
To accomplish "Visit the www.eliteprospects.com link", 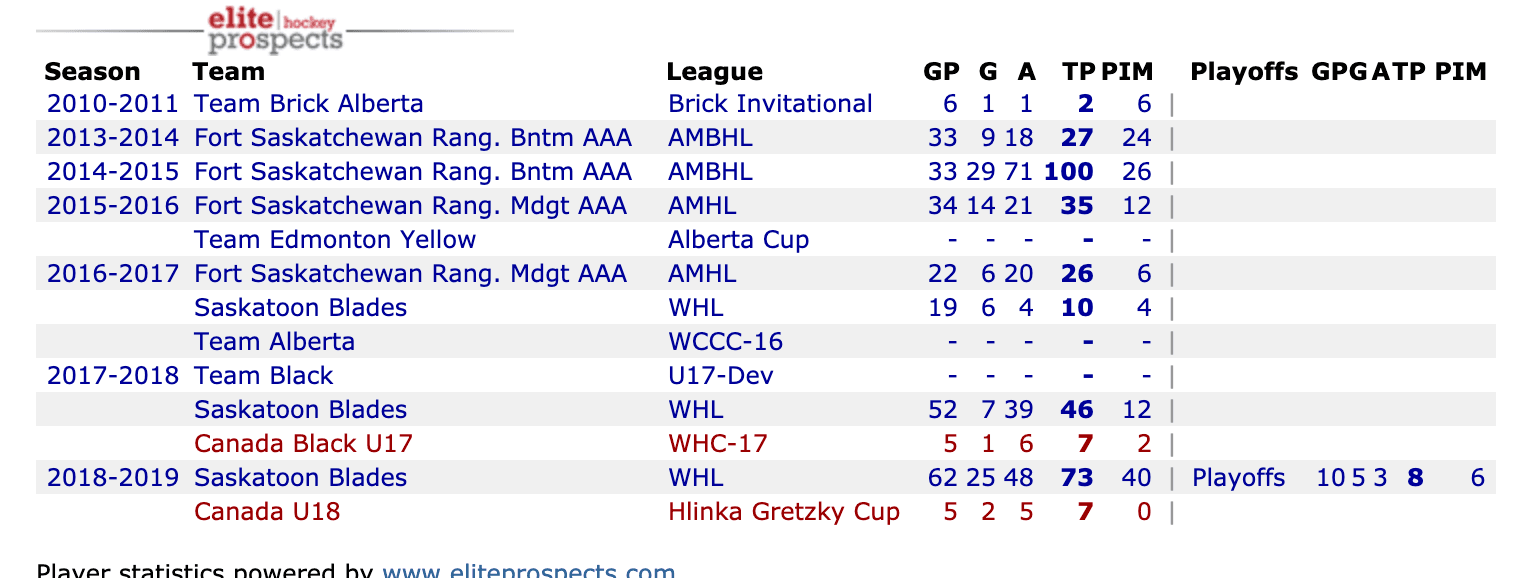I will [528, 574].
